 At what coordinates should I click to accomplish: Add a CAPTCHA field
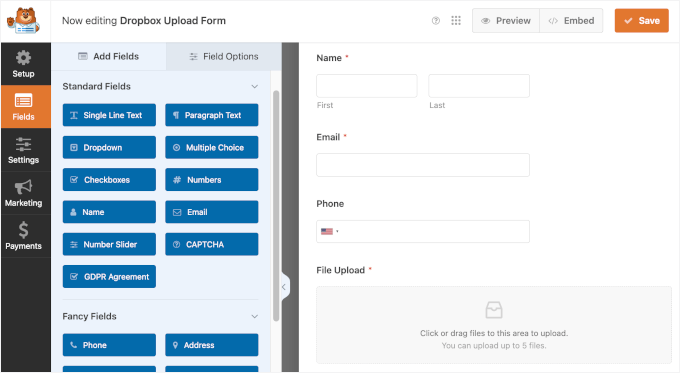tap(212, 244)
